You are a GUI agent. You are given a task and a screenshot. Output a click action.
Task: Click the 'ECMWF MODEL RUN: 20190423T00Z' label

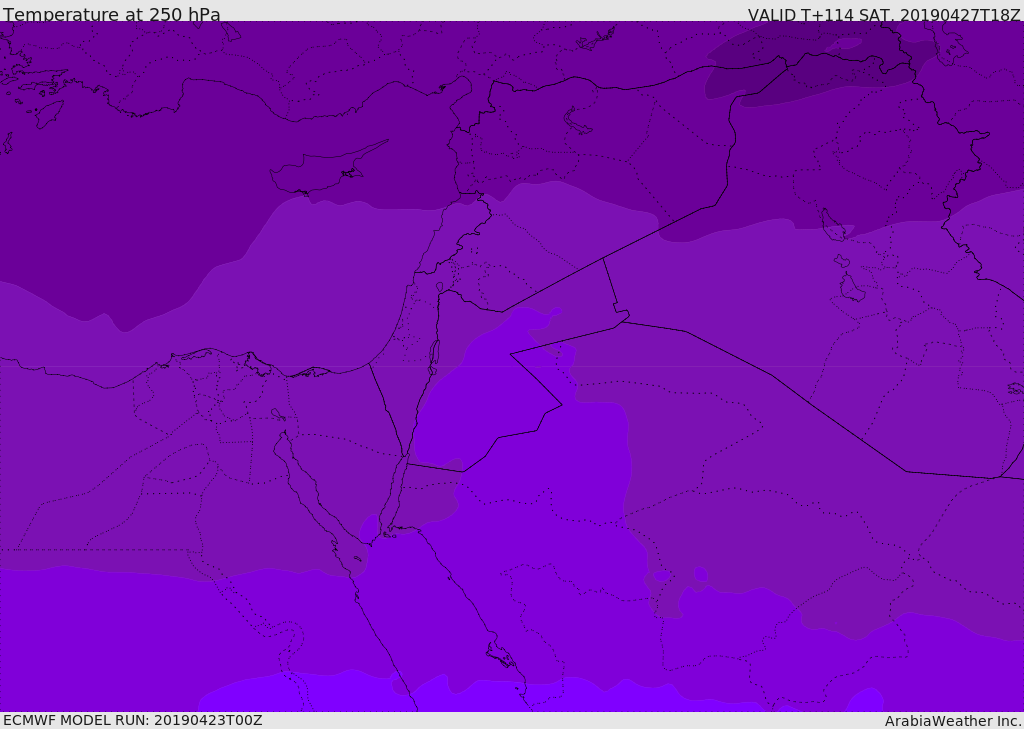(133, 720)
